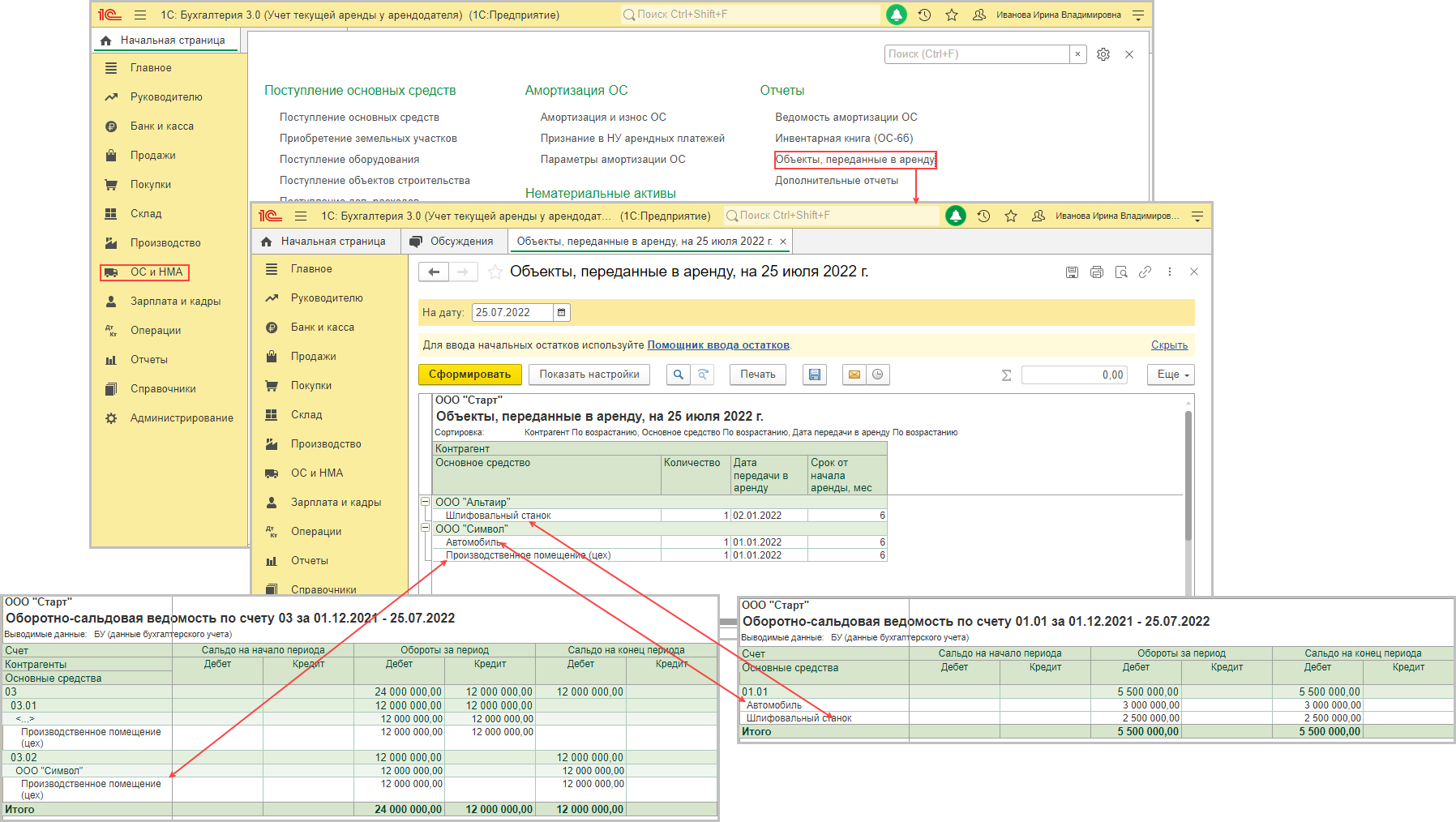Image resolution: width=1456 pixels, height=822 pixels.
Task: Open print preview icon in report header
Action: tap(1121, 272)
